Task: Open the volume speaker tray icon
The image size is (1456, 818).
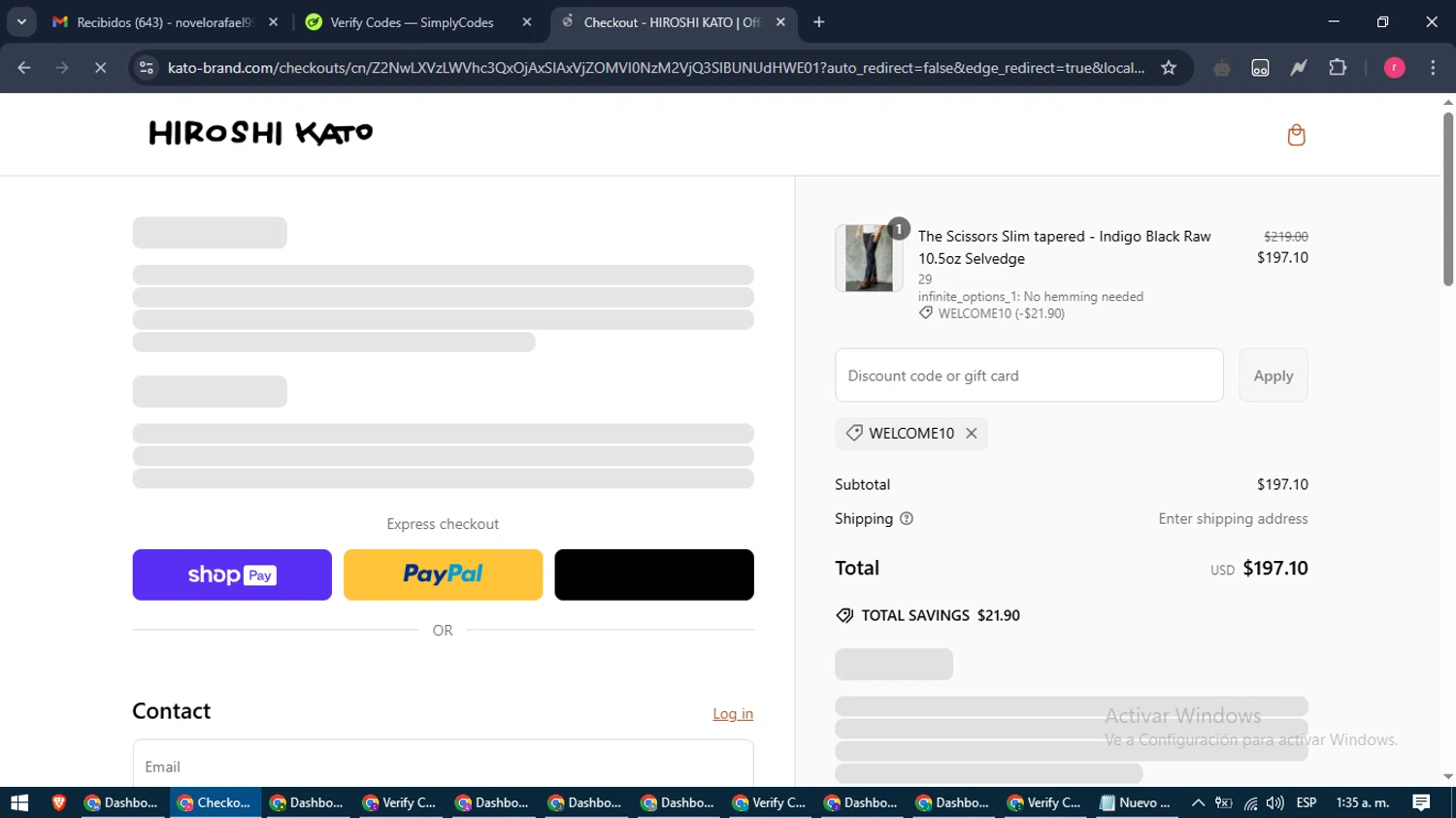Action: coord(1275,803)
